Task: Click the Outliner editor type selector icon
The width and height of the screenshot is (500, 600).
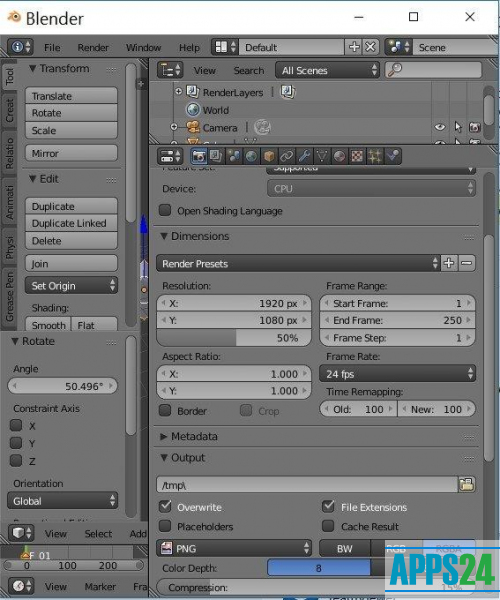Action: pyautogui.click(x=170, y=70)
